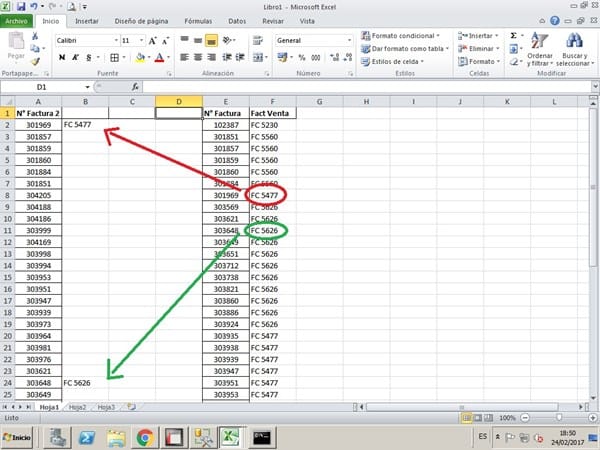The width and height of the screenshot is (600, 450).
Task: Decrease font size with small A icon
Action: click(x=165, y=41)
